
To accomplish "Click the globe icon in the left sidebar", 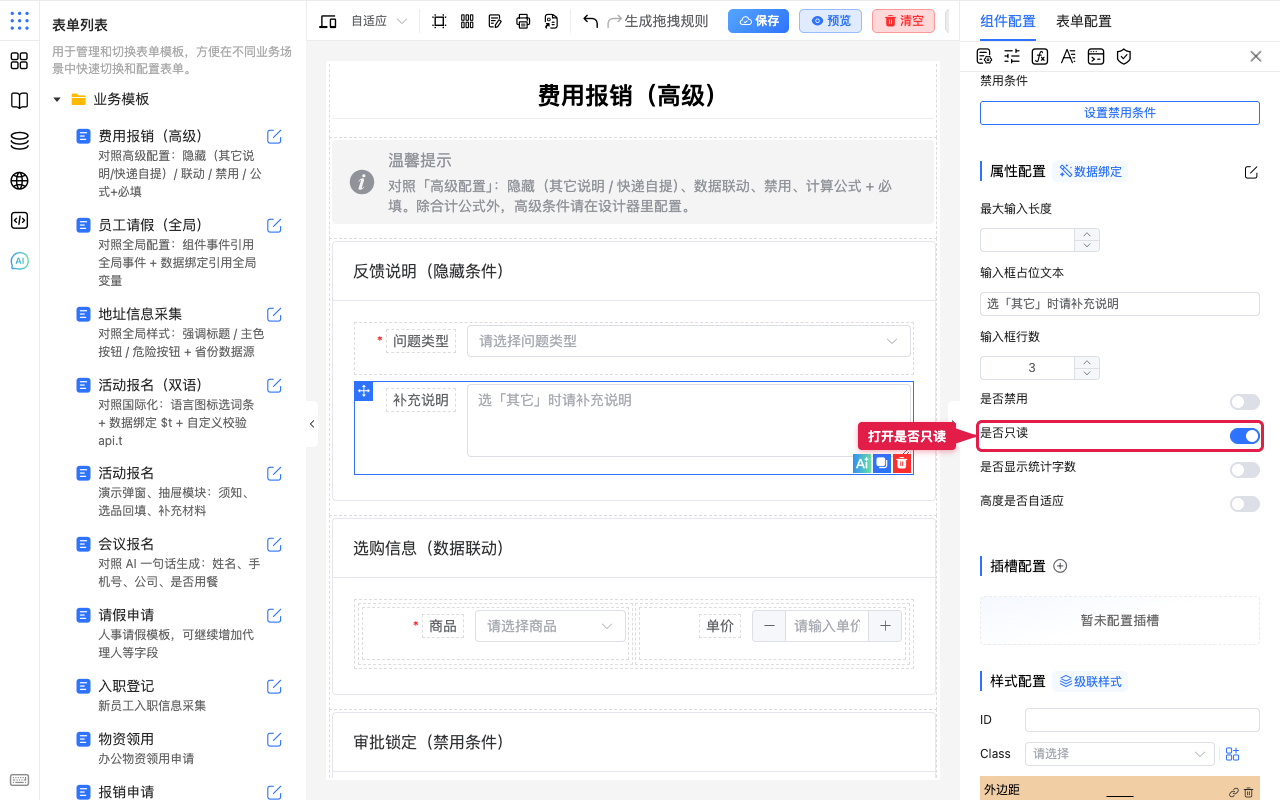I will [x=19, y=181].
